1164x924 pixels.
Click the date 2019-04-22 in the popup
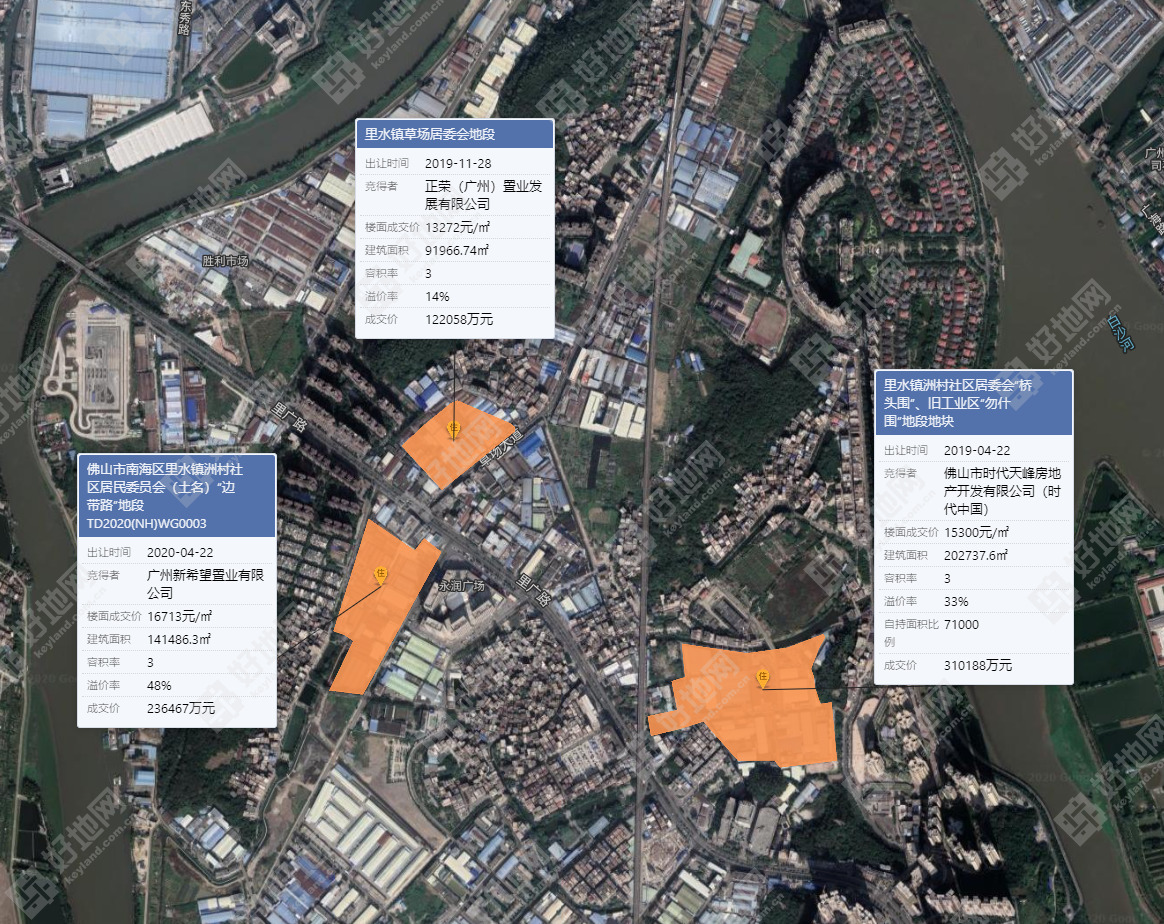tap(977, 450)
